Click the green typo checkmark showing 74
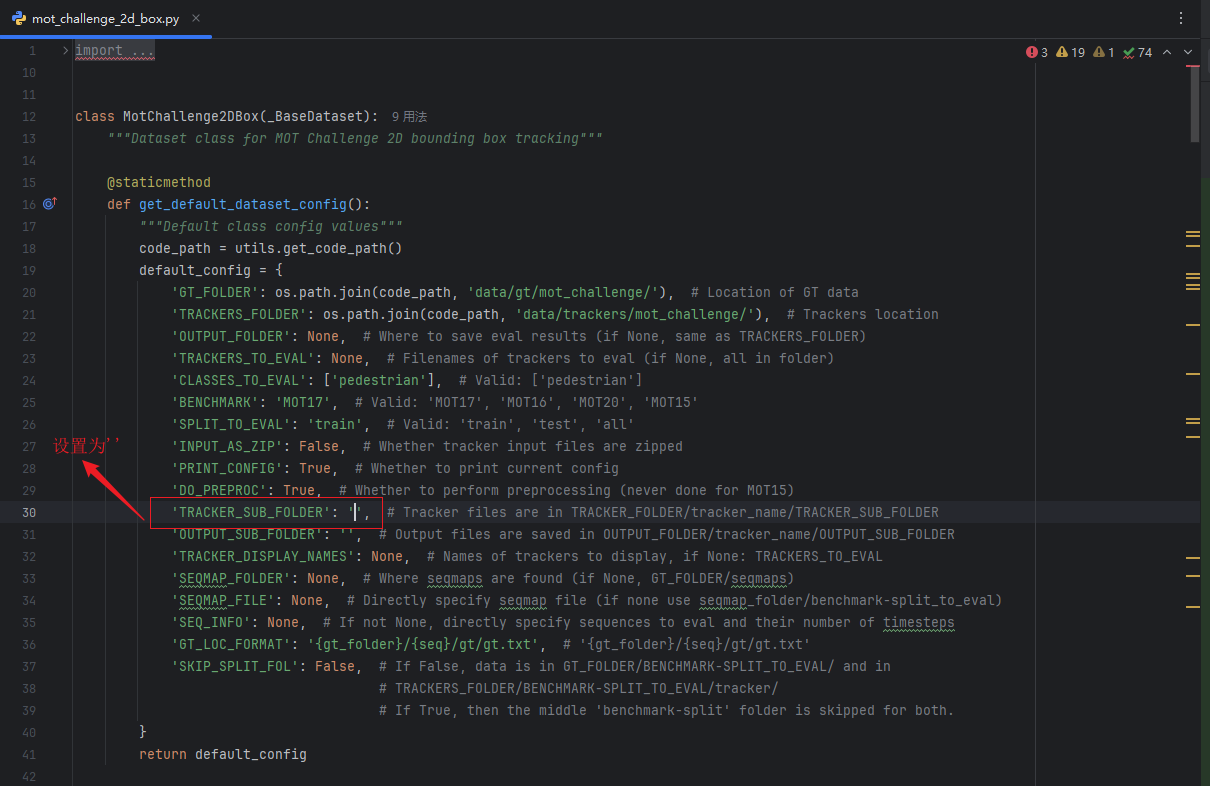This screenshot has height=786, width=1210. [x=1138, y=52]
